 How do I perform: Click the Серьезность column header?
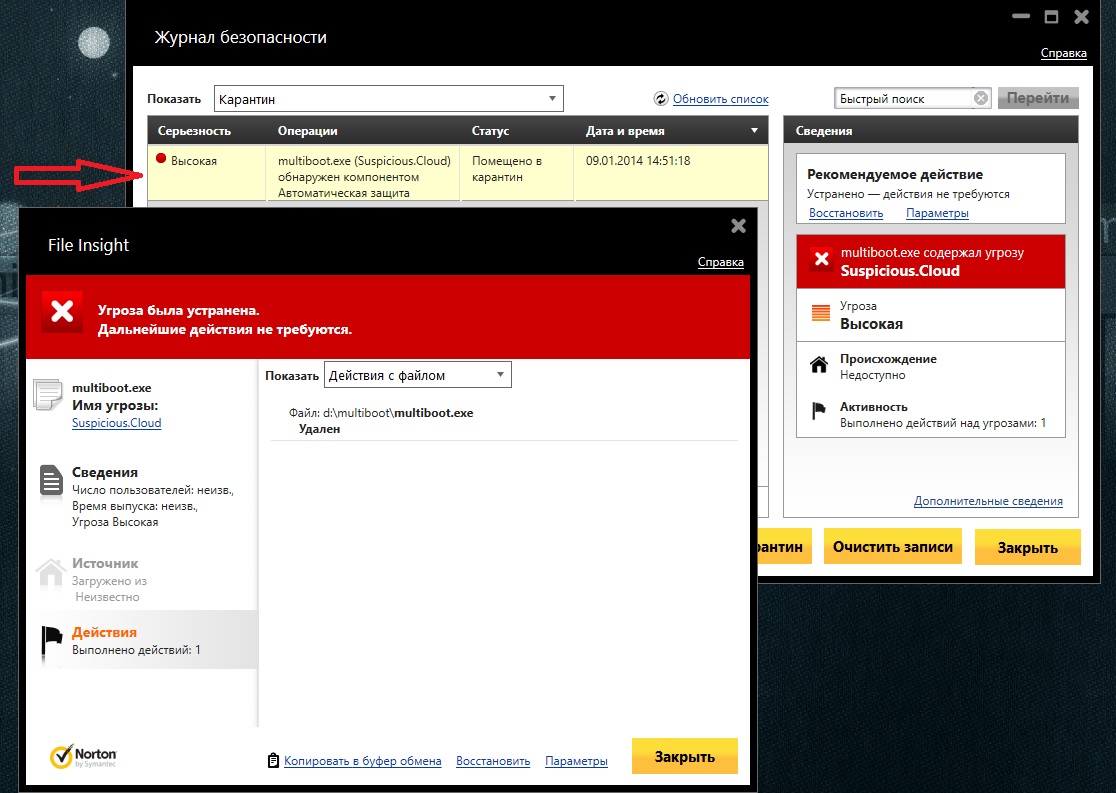pos(194,131)
